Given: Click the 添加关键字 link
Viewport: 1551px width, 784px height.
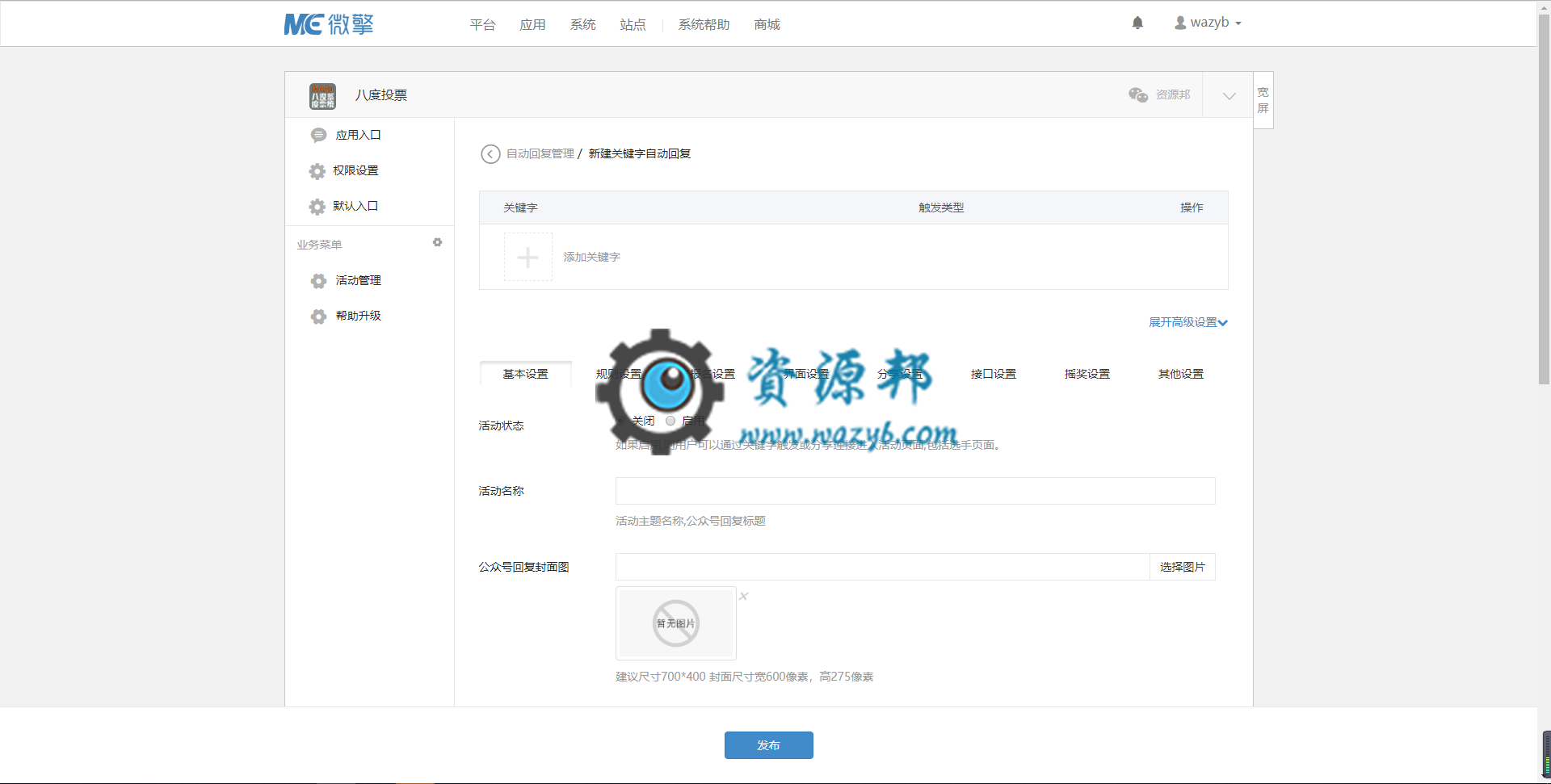Looking at the screenshot, I should (x=592, y=257).
